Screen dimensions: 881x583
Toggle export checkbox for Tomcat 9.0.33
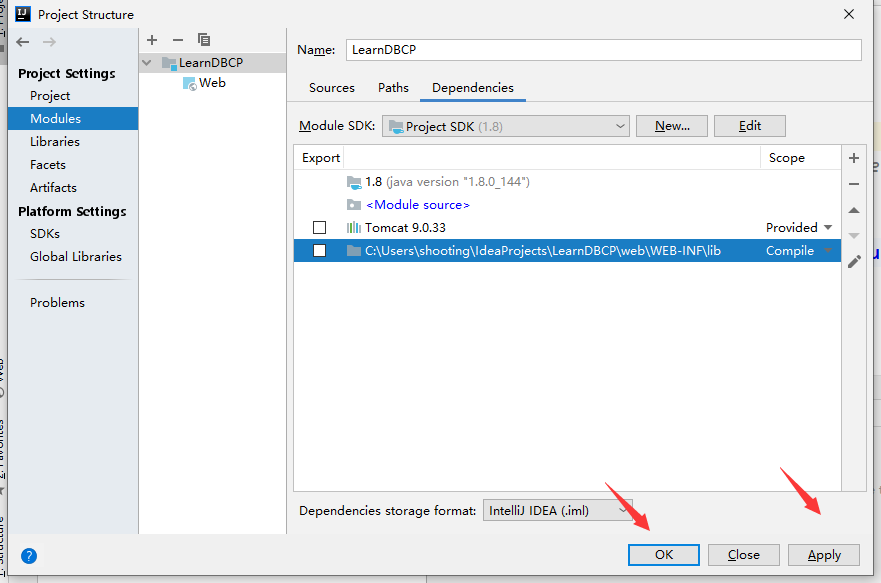(319, 227)
